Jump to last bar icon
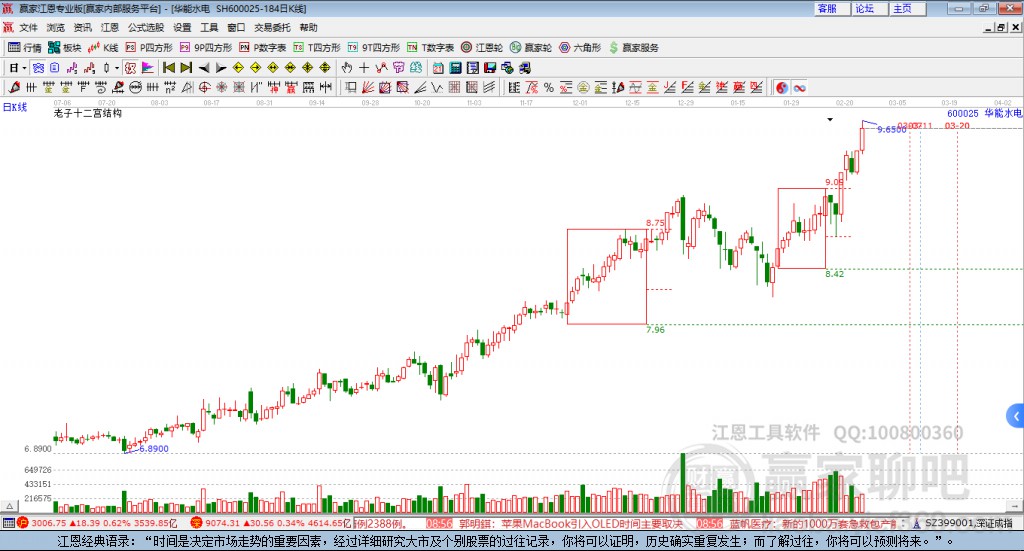This screenshot has width=1024, height=551. pos(186,68)
